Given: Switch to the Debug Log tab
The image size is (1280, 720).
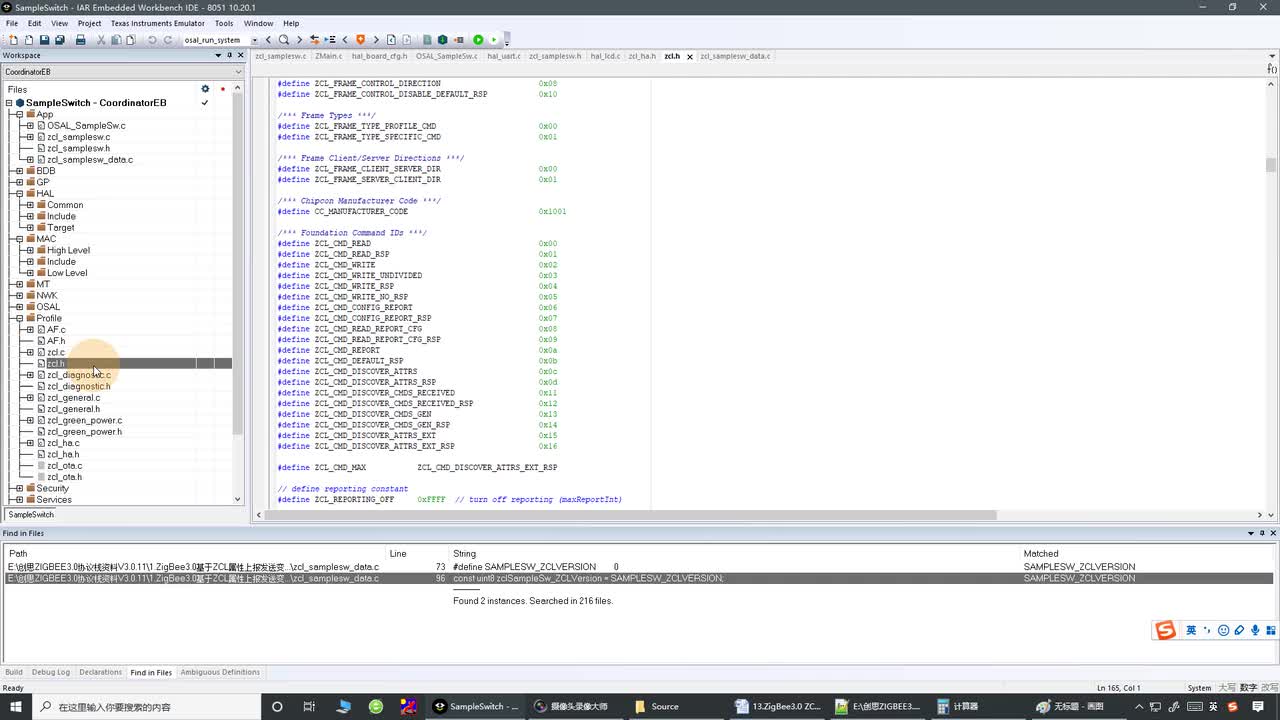Looking at the screenshot, I should coord(51,672).
